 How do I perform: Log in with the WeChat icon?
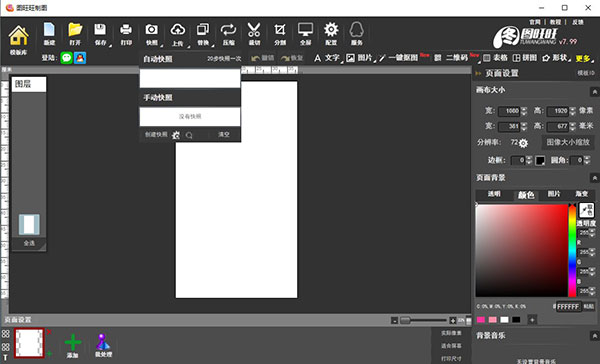pos(67,58)
